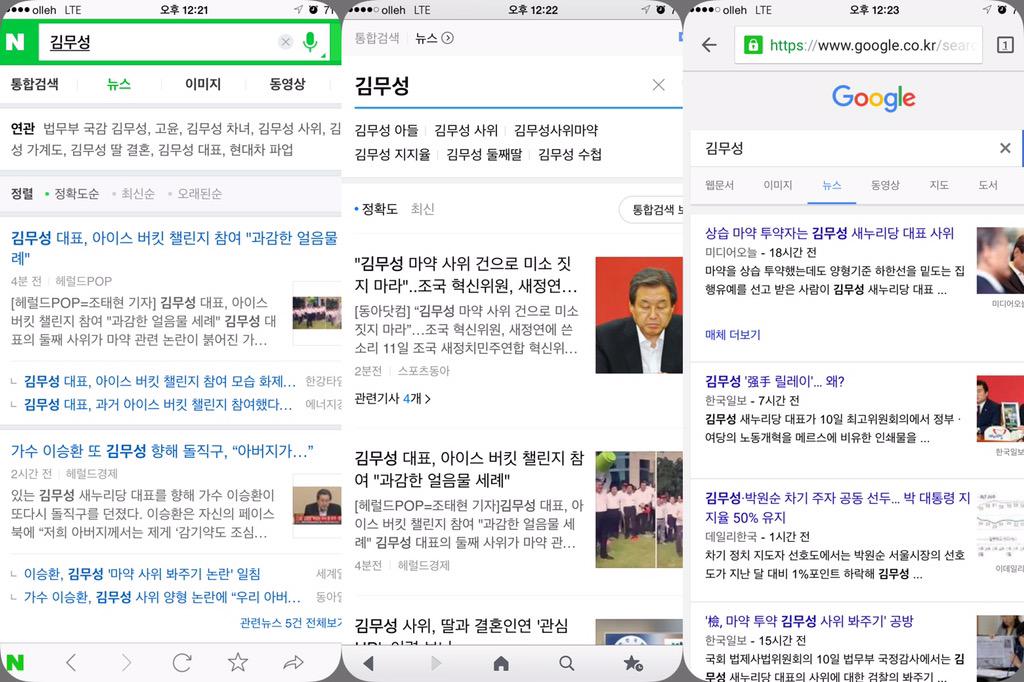The image size is (1024, 682).
Task: Reload page in Naver app bottom toolbar
Action: (x=182, y=662)
